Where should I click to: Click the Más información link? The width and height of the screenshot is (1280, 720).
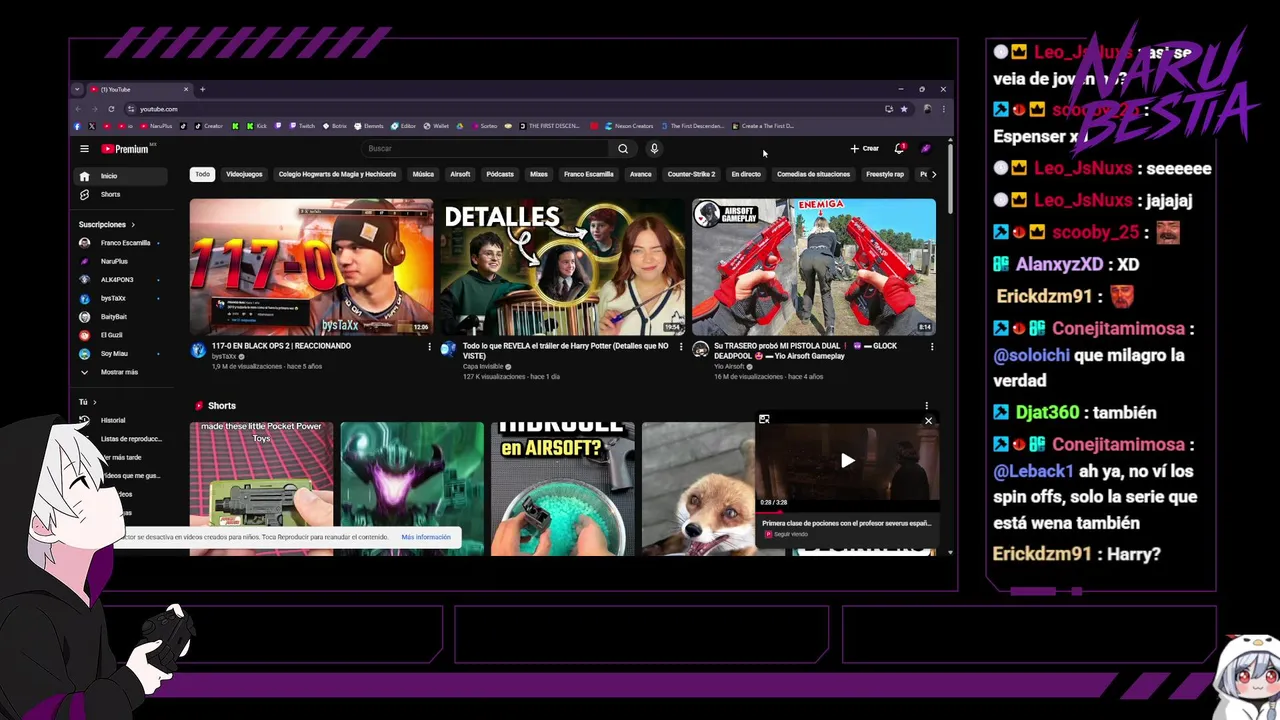[426, 537]
